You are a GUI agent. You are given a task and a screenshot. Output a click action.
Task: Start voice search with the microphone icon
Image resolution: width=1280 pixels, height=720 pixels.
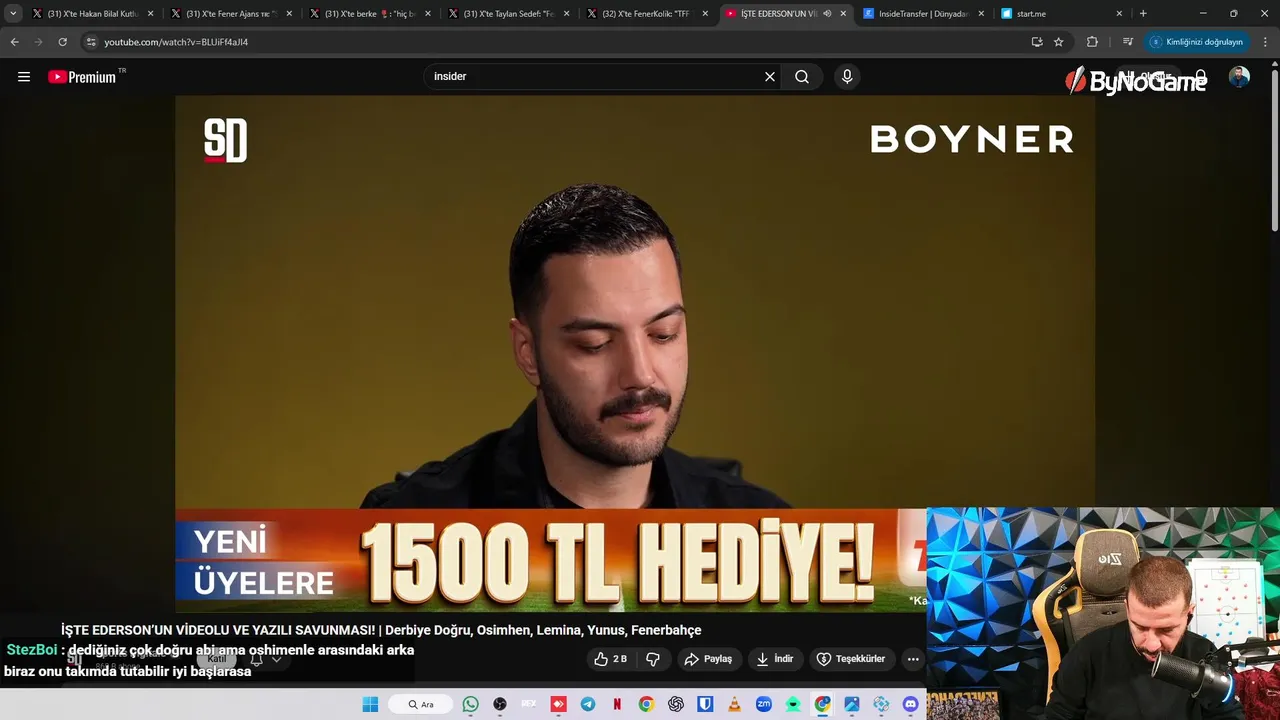pos(847,77)
